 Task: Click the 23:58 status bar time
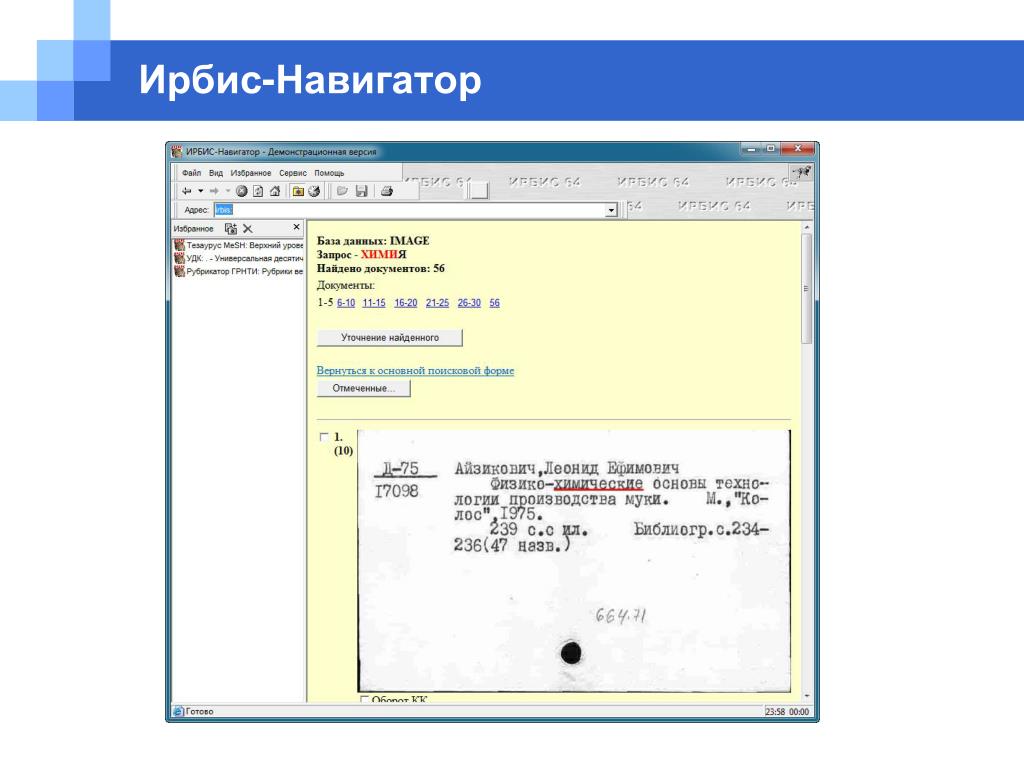pyautogui.click(x=775, y=712)
